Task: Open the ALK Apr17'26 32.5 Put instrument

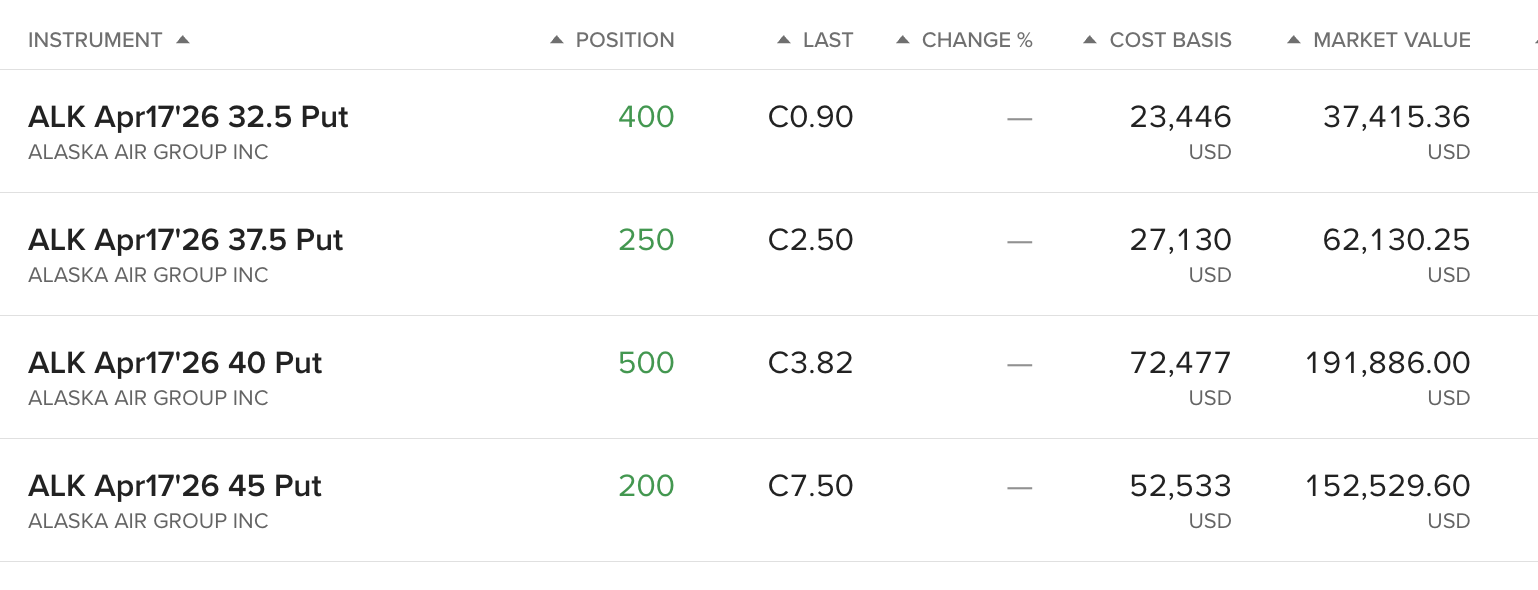Action: 188,118
